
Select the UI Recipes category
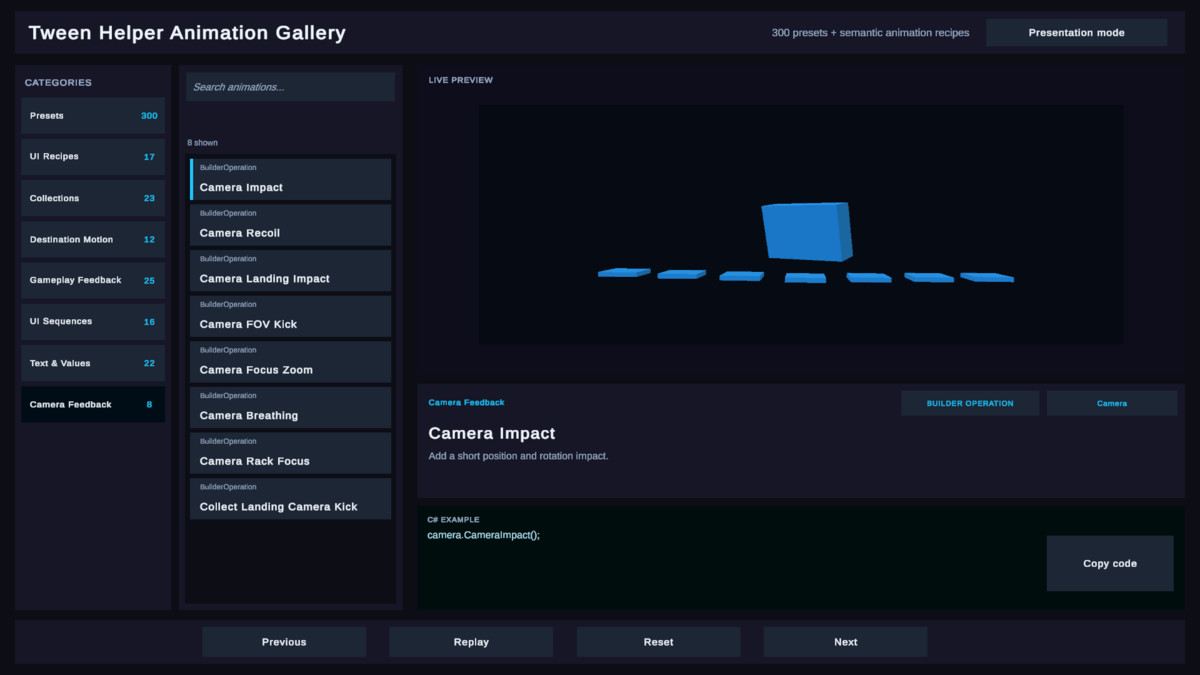pos(93,157)
